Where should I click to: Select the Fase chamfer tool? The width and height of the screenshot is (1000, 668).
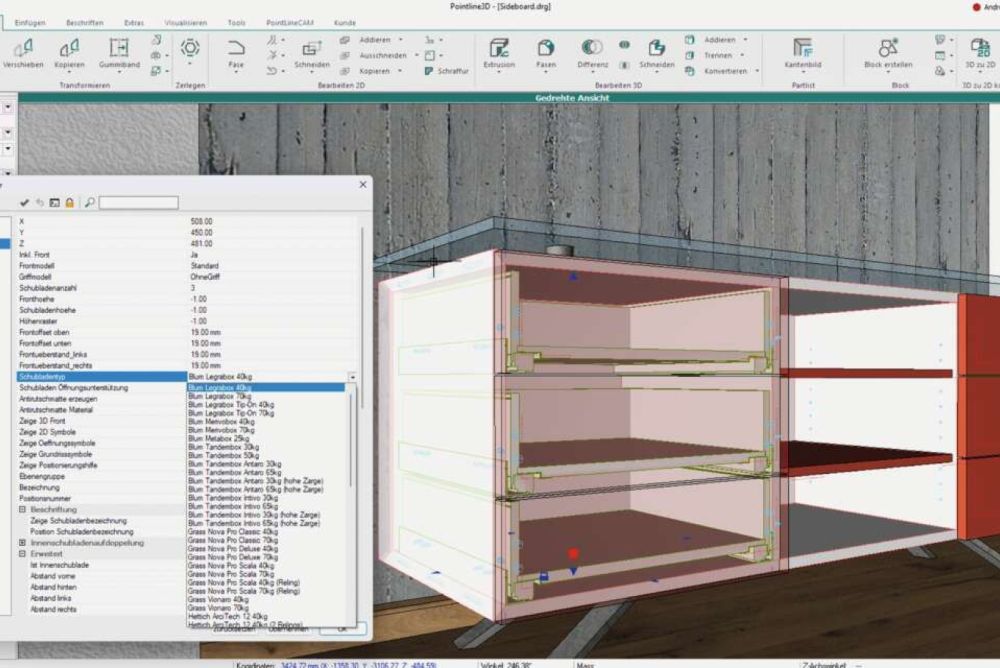coord(236,51)
